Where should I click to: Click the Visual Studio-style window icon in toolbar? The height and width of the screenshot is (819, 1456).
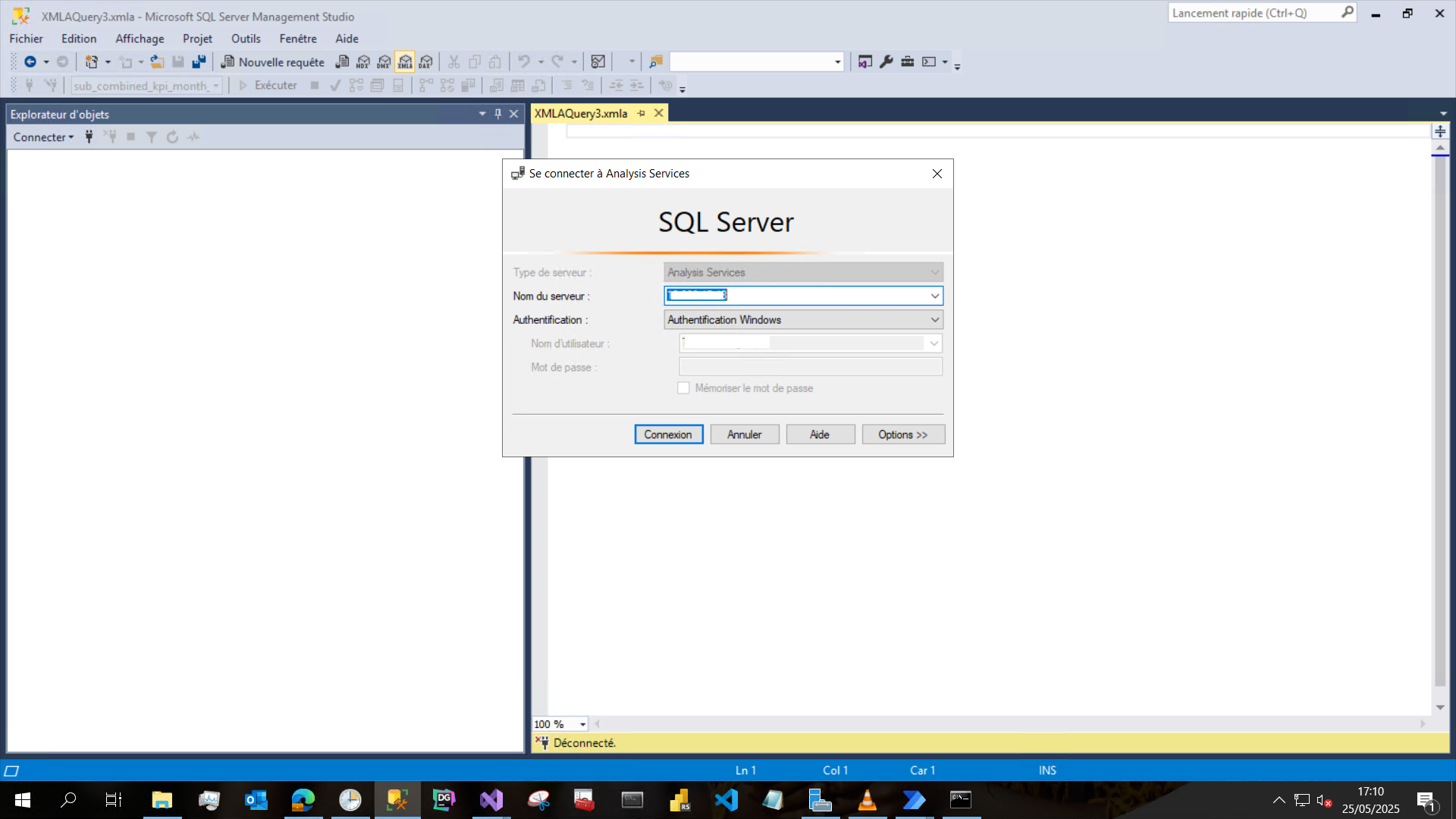[x=864, y=61]
